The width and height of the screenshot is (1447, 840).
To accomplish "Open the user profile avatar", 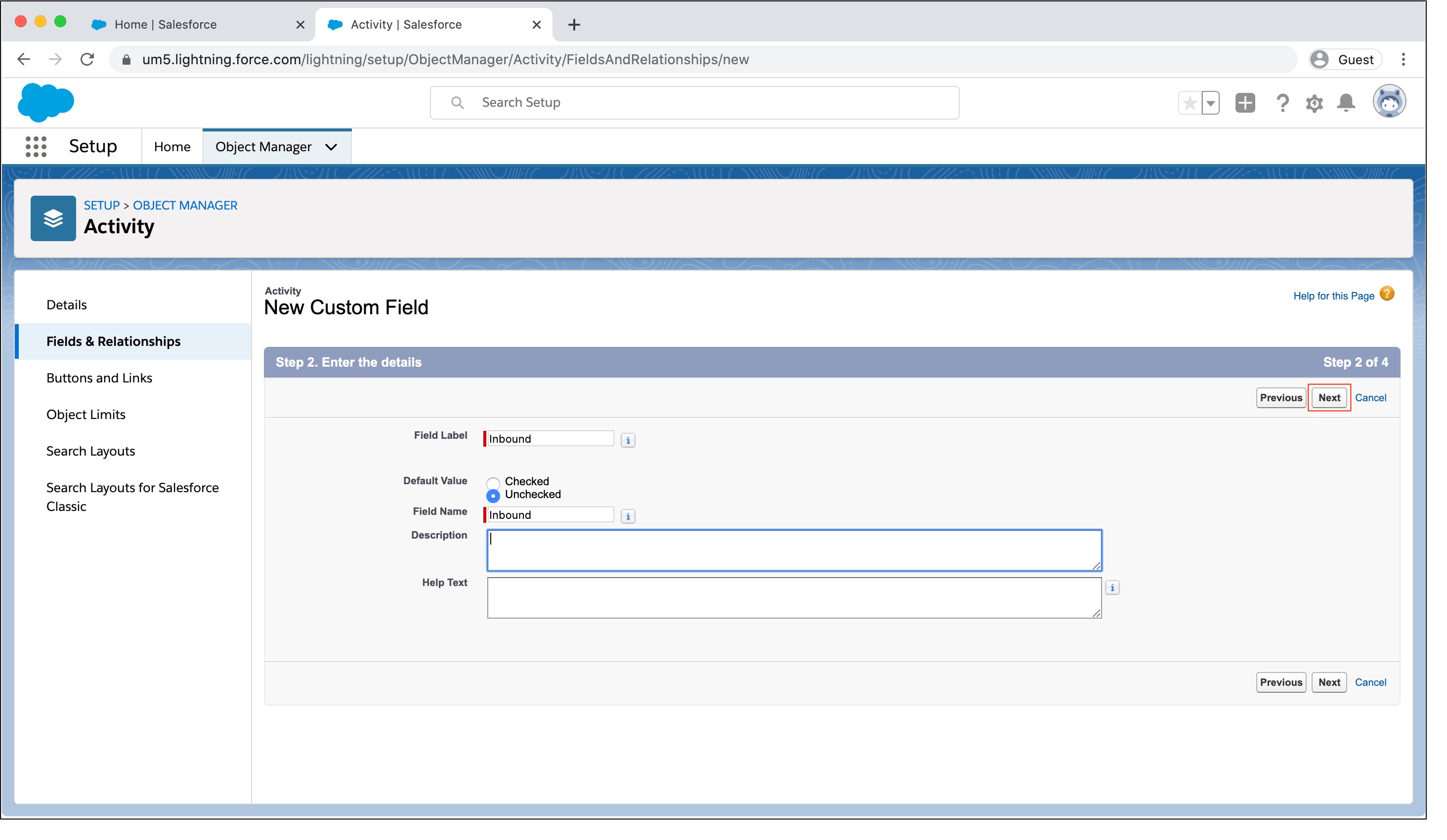I will [x=1389, y=102].
